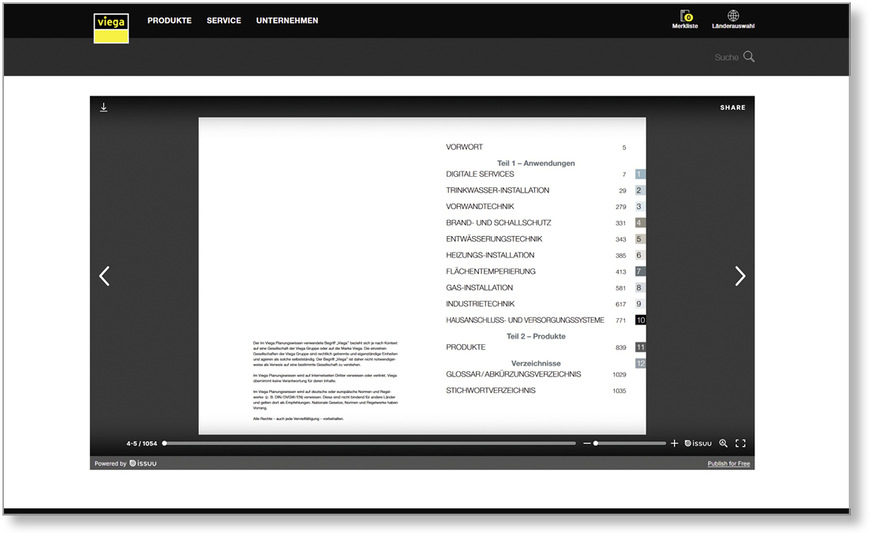Go to the previous page arrow

click(x=105, y=276)
